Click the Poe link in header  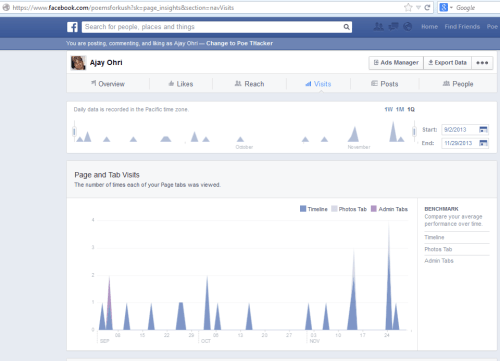[493, 27]
